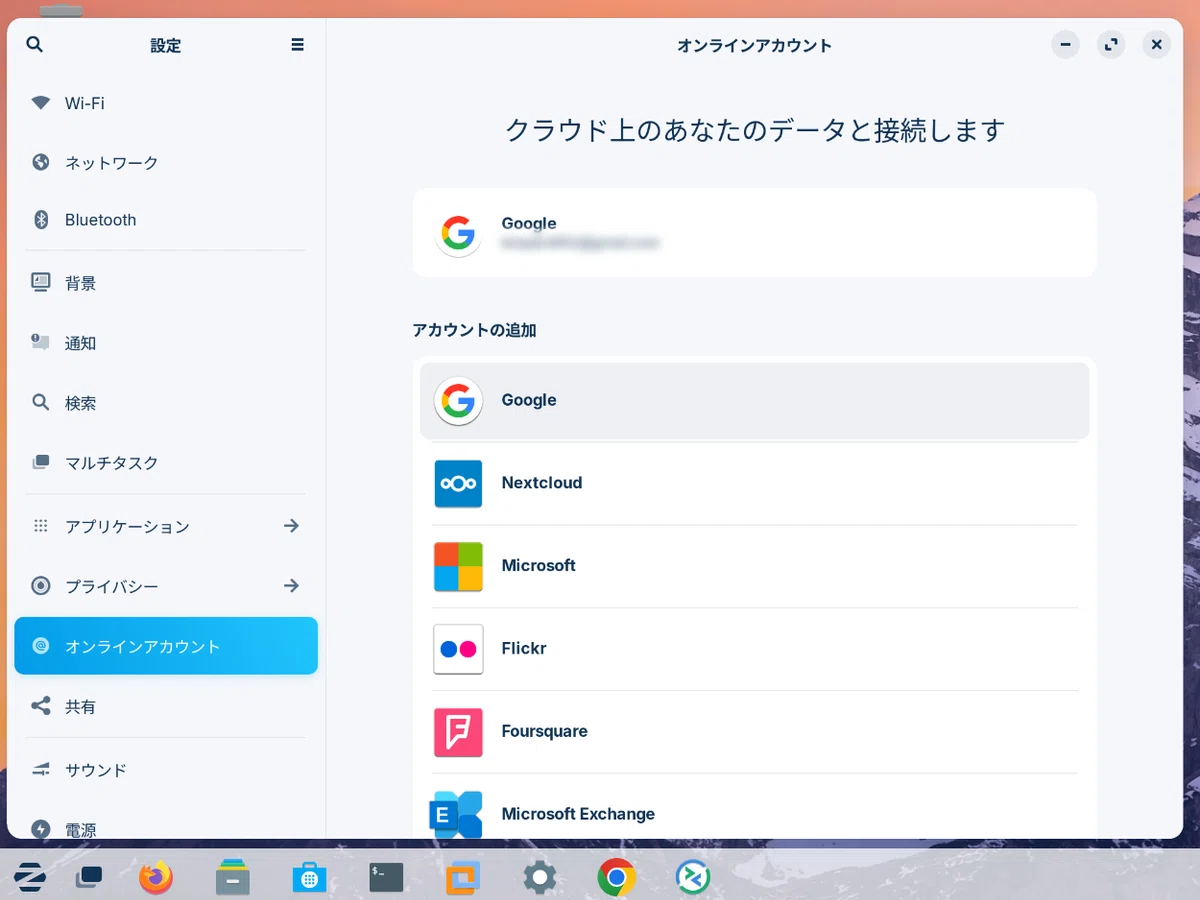
Task: Click the マルチタスク windows icon
Action: click(41, 463)
